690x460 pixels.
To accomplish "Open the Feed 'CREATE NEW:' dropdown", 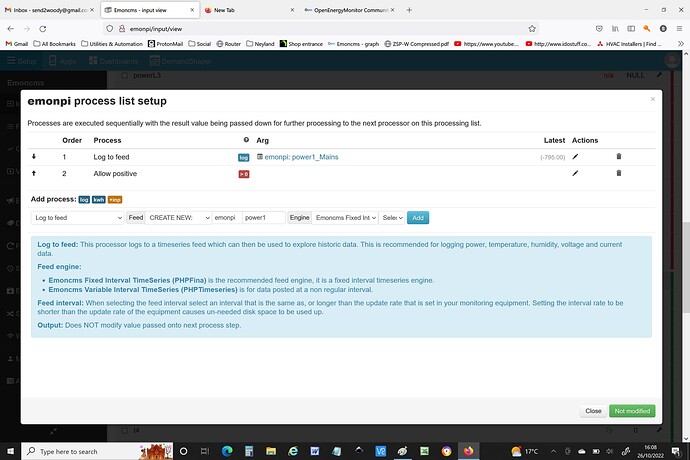I will (x=179, y=218).
